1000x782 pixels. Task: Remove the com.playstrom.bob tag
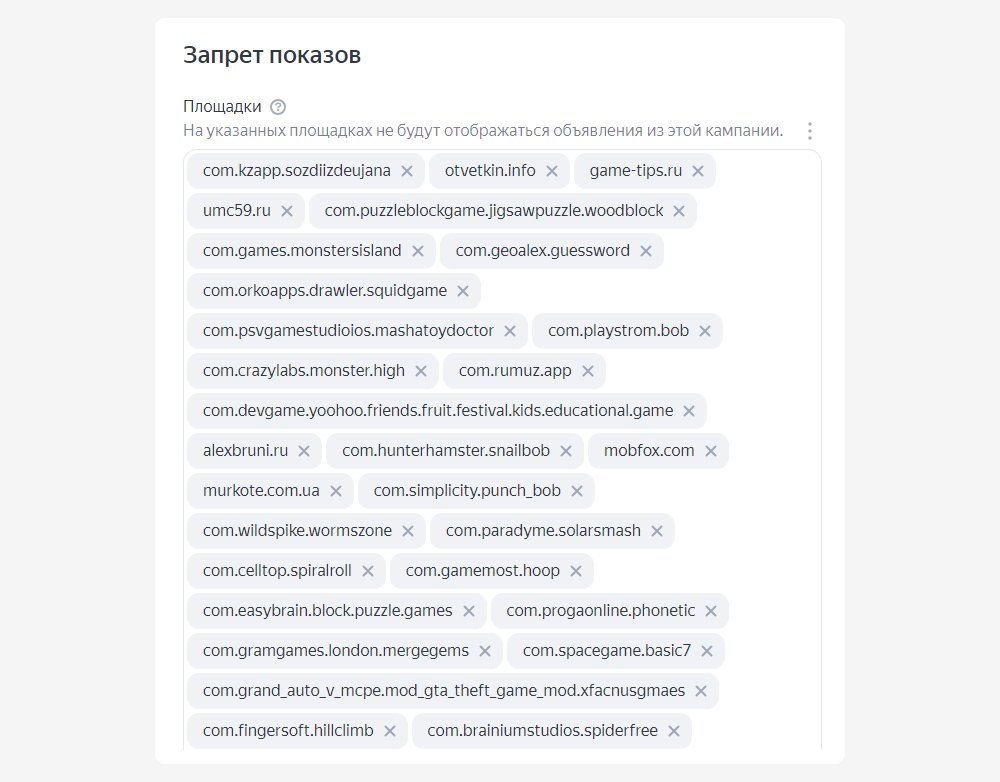pos(705,331)
